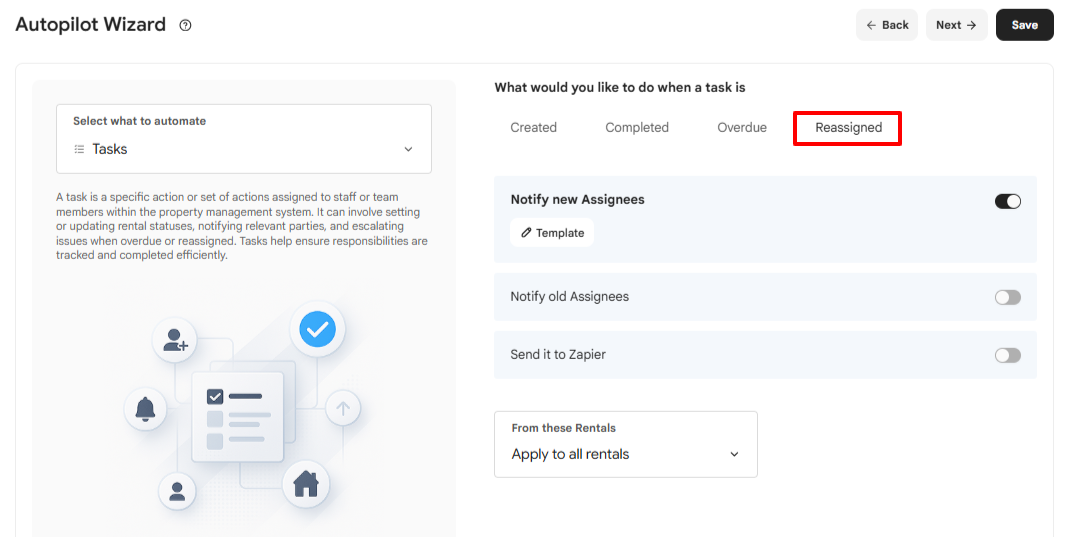Click the pencil icon on the Template button
Viewport: 1070px width, 537px height.
pos(526,233)
